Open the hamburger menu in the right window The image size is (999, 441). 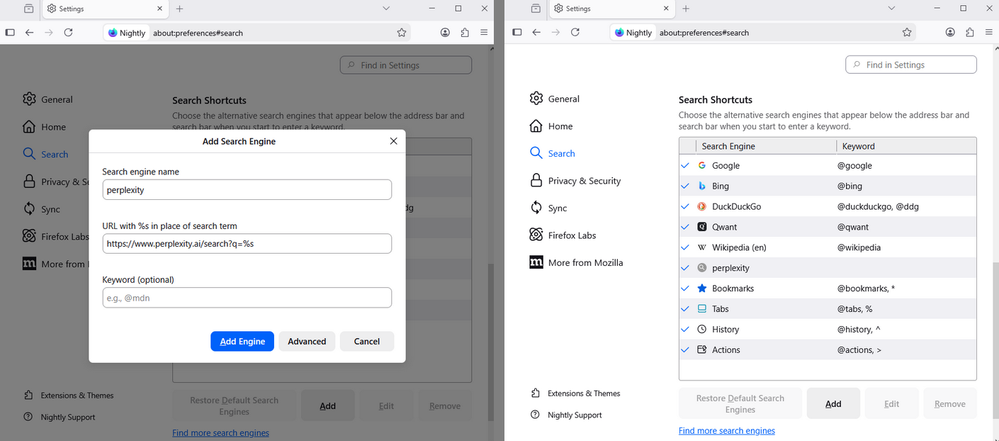(989, 32)
